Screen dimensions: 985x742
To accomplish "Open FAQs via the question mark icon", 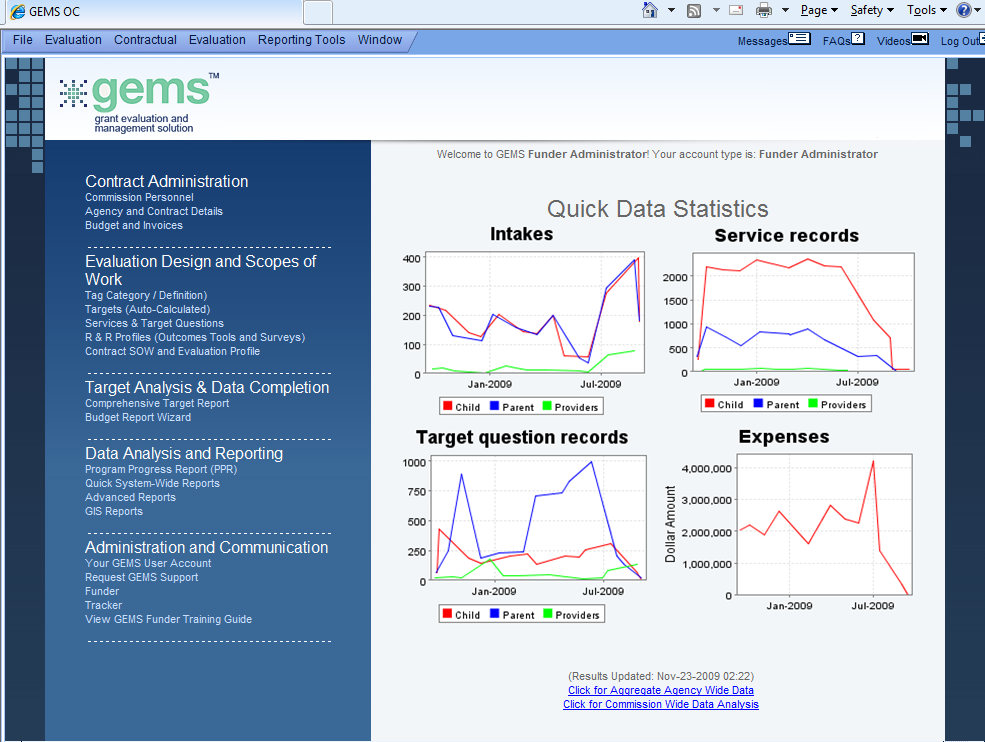I will (858, 40).
